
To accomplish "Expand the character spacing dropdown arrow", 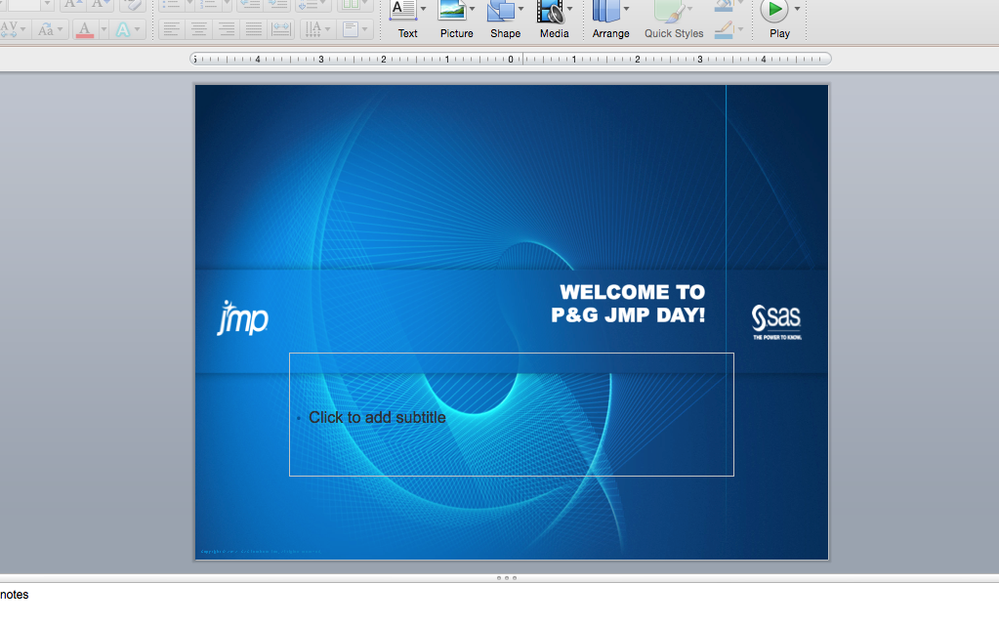I will coord(23,29).
